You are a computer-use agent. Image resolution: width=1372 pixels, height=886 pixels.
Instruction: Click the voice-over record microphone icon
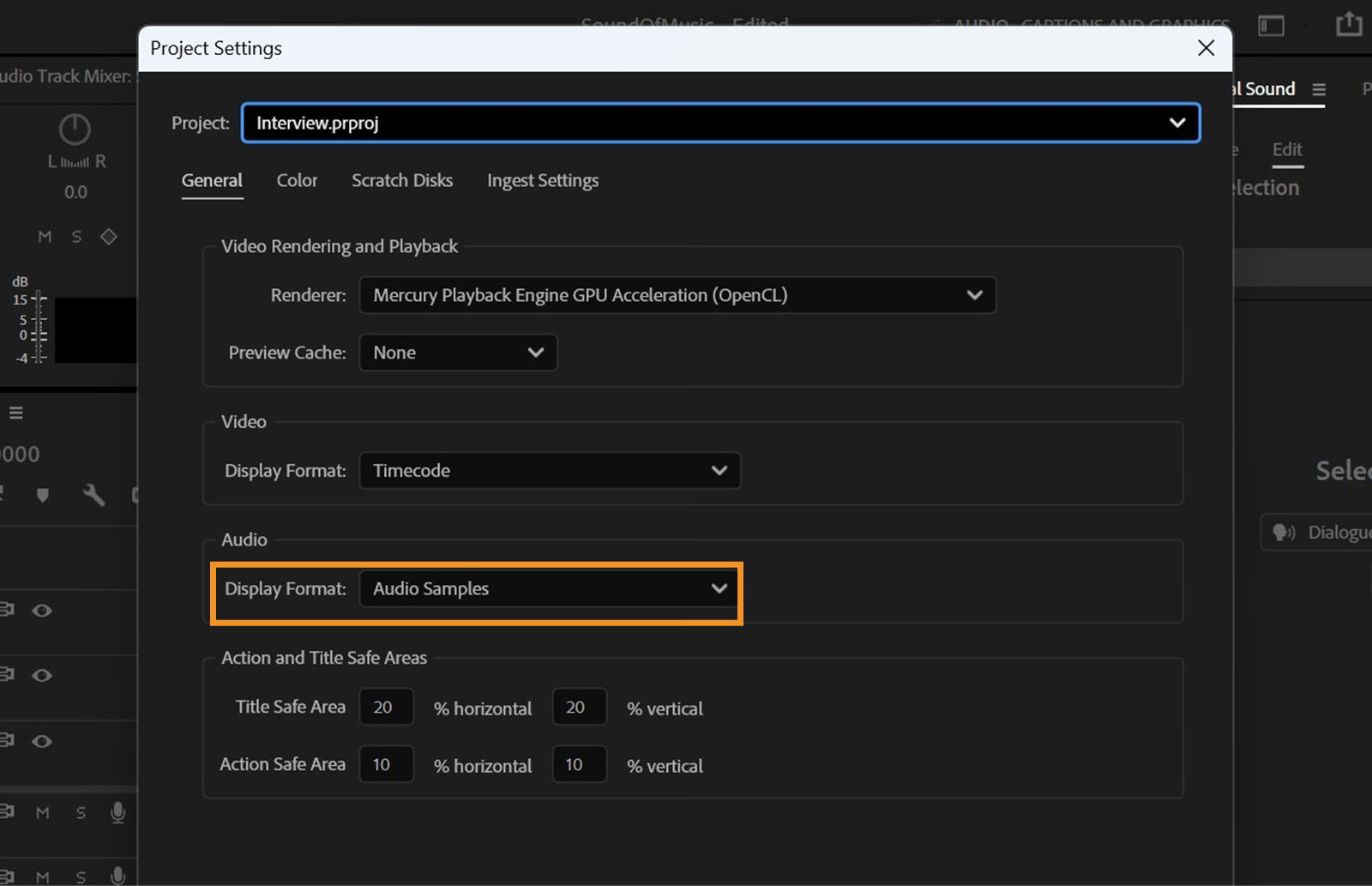[x=117, y=812]
